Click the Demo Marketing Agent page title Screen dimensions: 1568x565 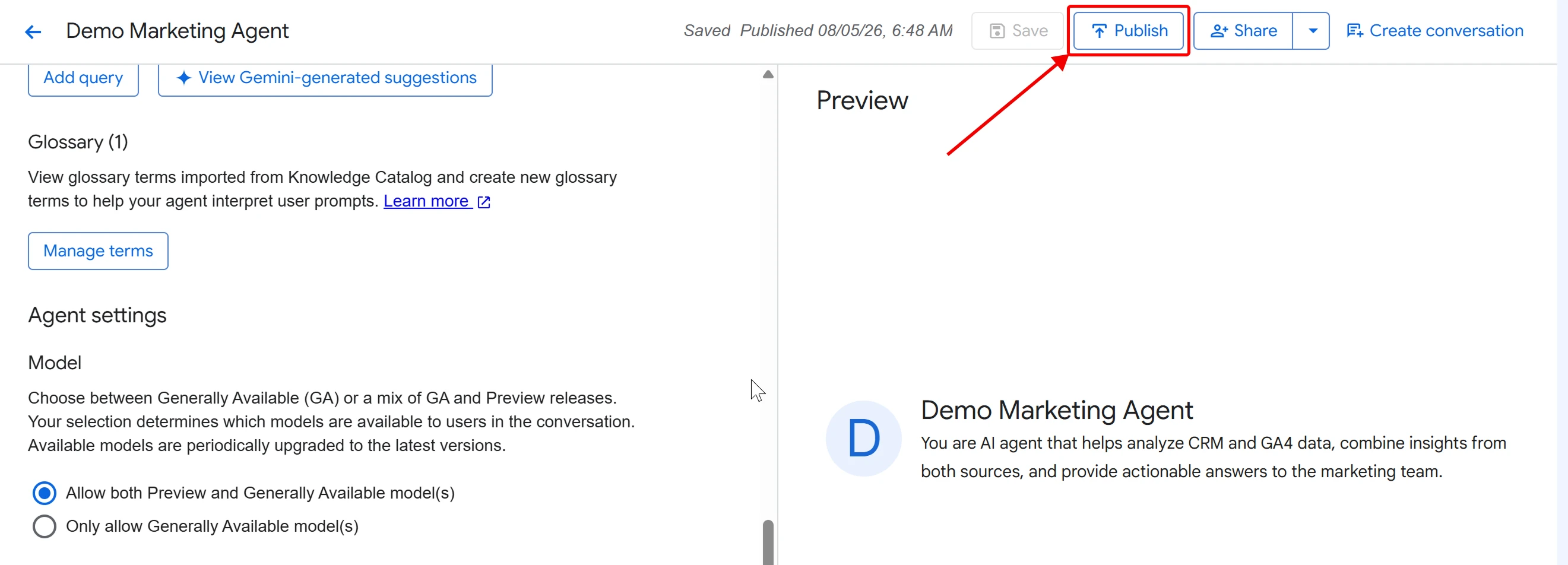[177, 31]
